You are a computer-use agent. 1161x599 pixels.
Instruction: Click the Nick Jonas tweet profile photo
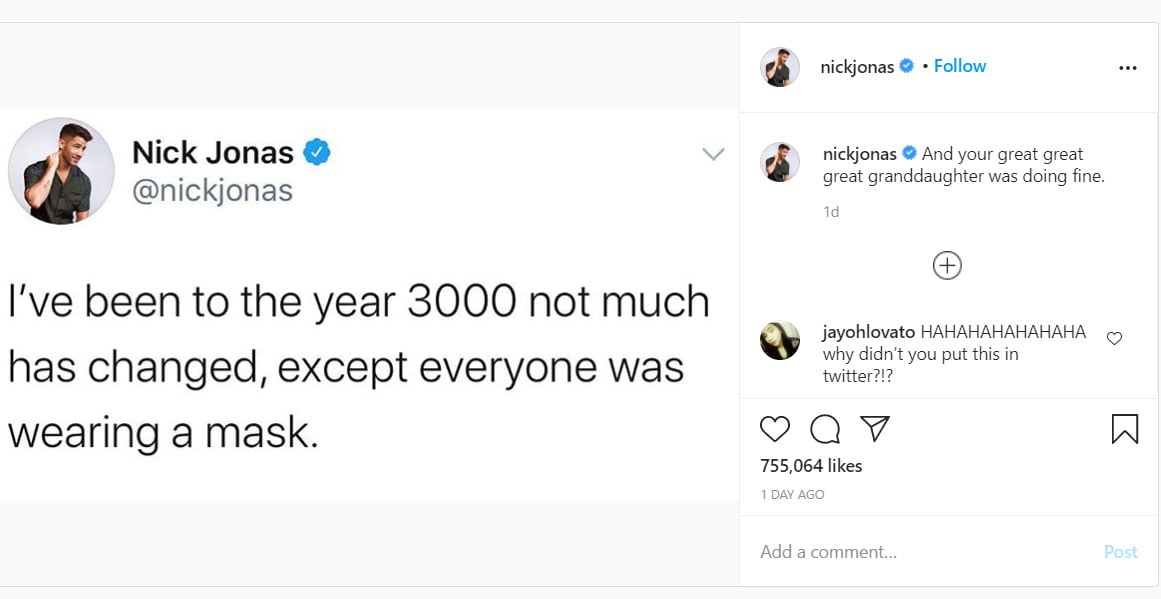61,171
